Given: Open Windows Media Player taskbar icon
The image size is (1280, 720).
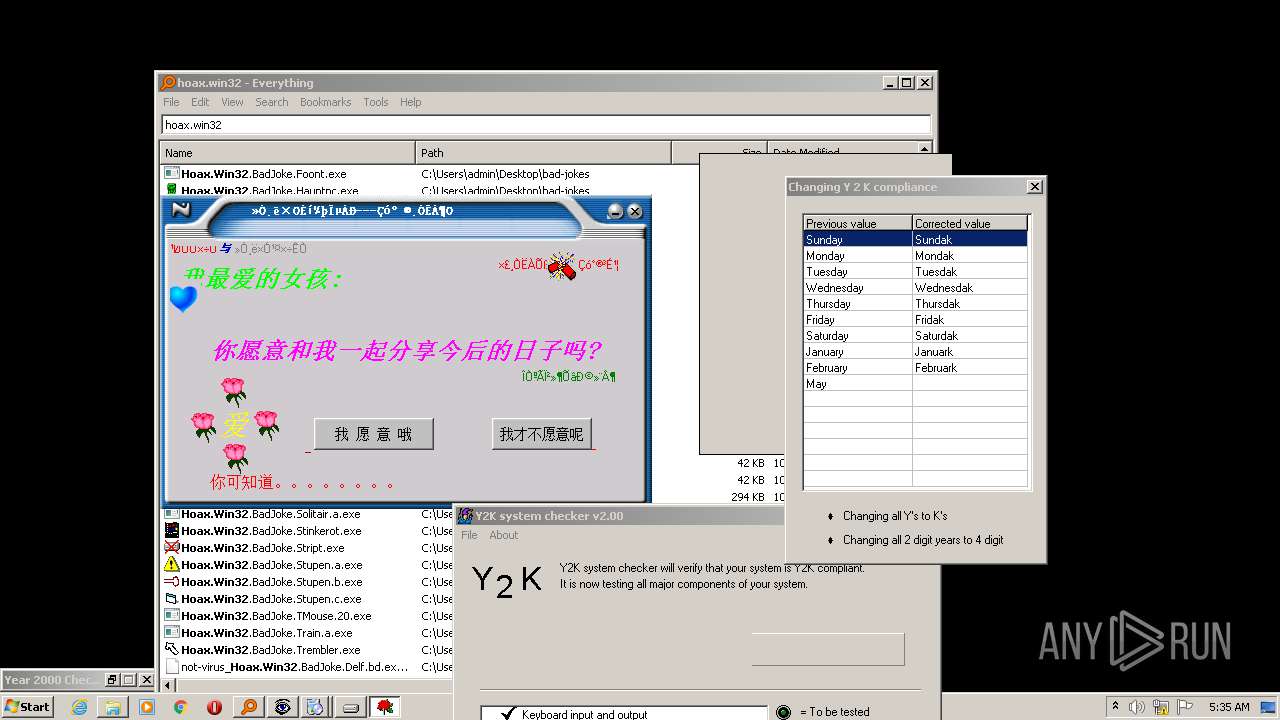Looking at the screenshot, I should pyautogui.click(x=147, y=707).
